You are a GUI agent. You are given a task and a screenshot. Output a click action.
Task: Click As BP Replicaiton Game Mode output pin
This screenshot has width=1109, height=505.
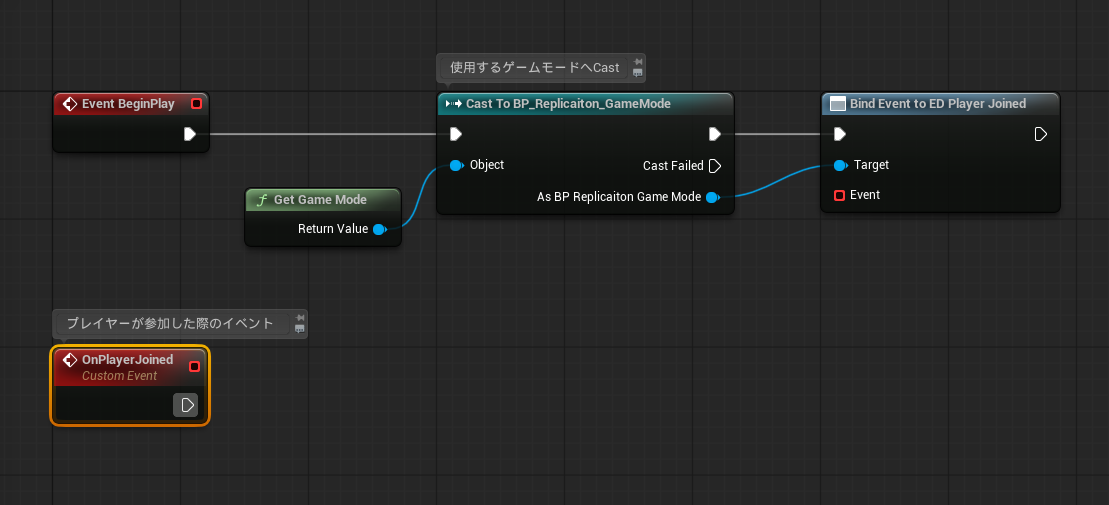(713, 197)
